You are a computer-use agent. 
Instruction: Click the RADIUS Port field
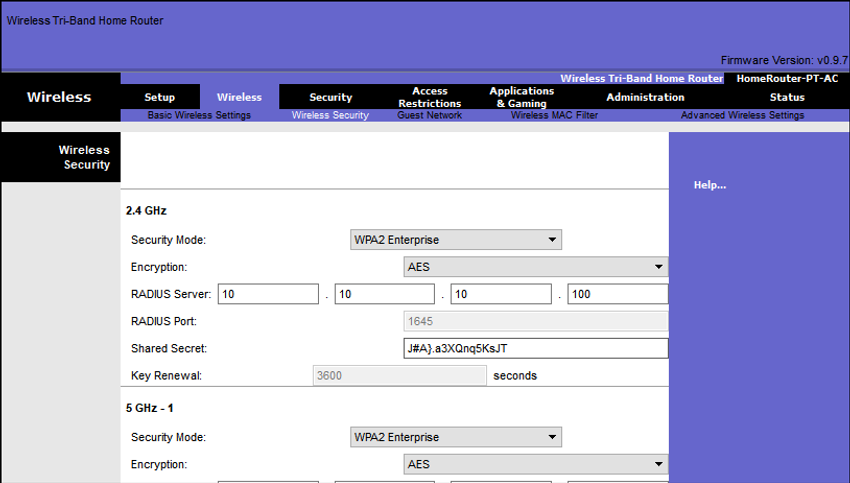coord(535,321)
